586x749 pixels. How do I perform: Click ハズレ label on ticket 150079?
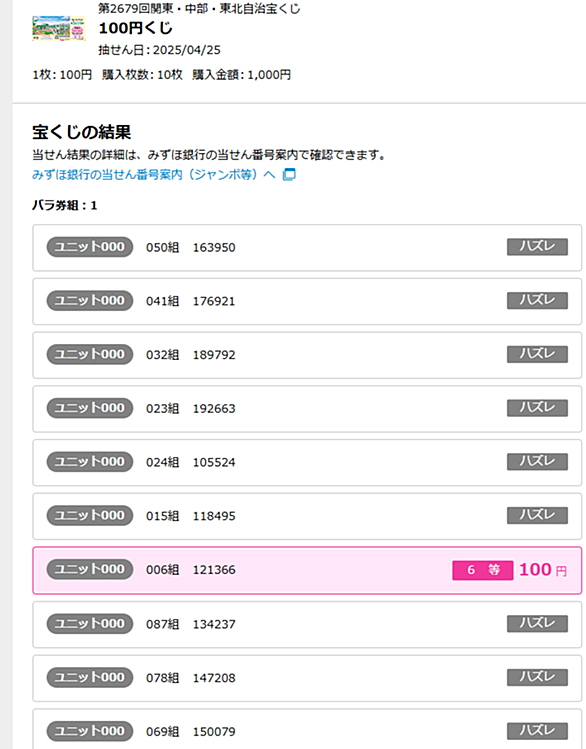(537, 731)
